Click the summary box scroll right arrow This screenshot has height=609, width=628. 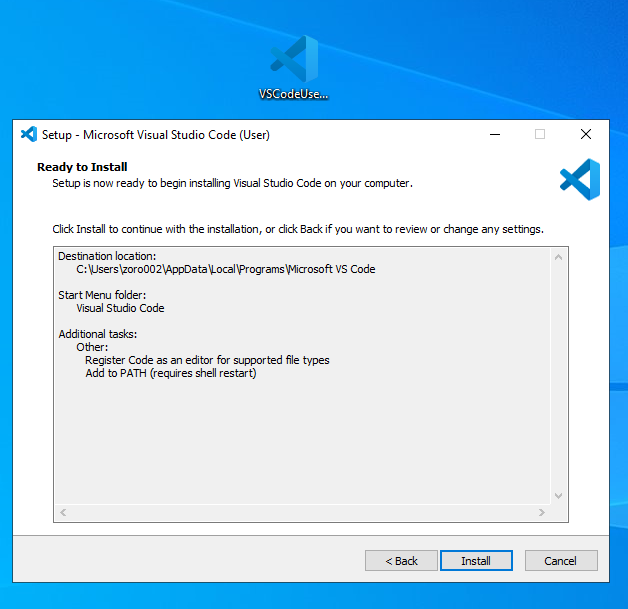coord(541,512)
